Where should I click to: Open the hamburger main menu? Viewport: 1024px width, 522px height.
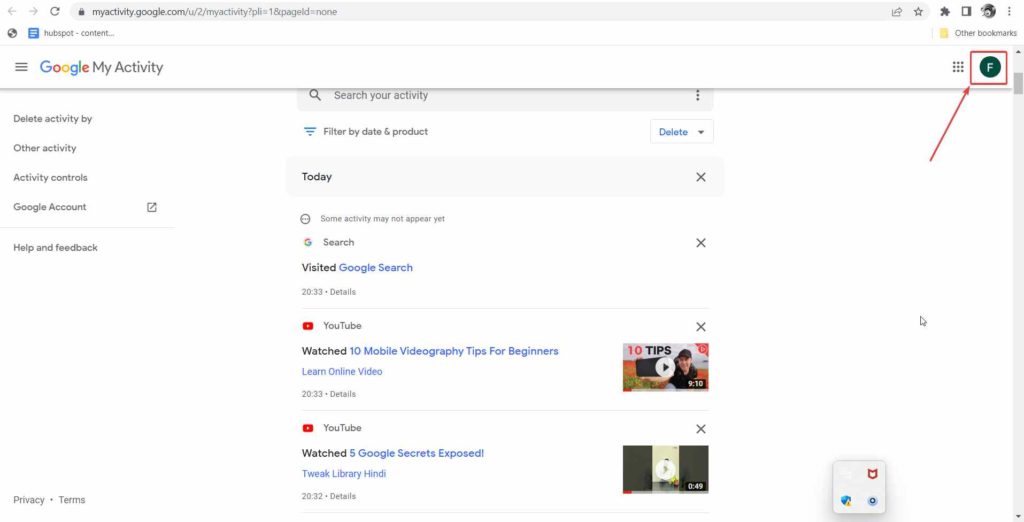point(21,67)
